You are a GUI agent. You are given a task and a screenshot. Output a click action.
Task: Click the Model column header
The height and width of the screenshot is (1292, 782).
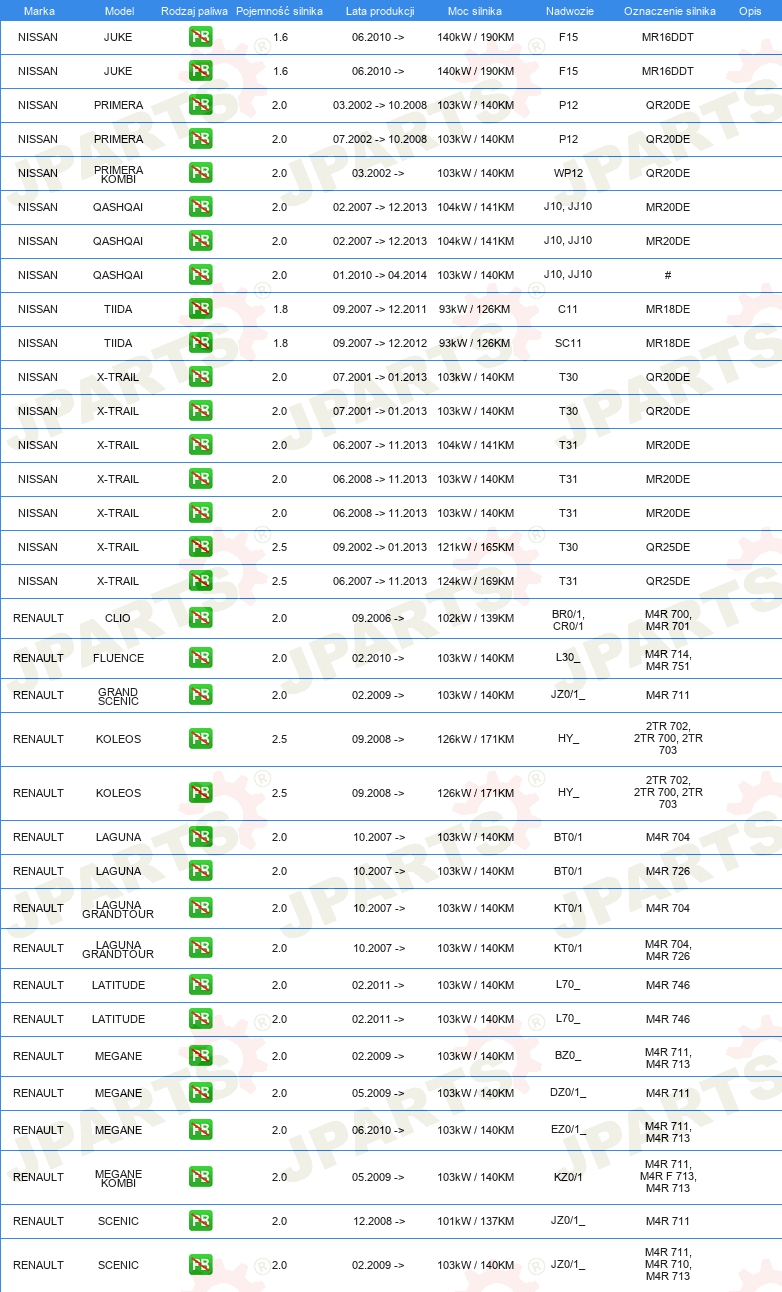point(120,10)
